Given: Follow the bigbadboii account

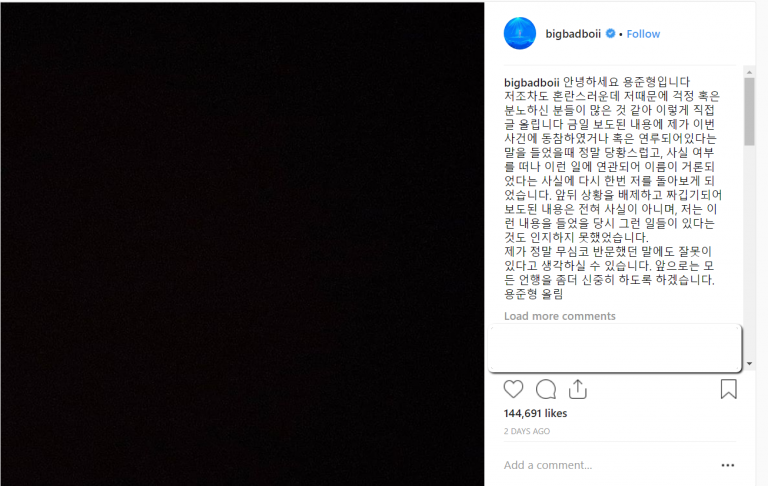Looking at the screenshot, I should point(643,34).
